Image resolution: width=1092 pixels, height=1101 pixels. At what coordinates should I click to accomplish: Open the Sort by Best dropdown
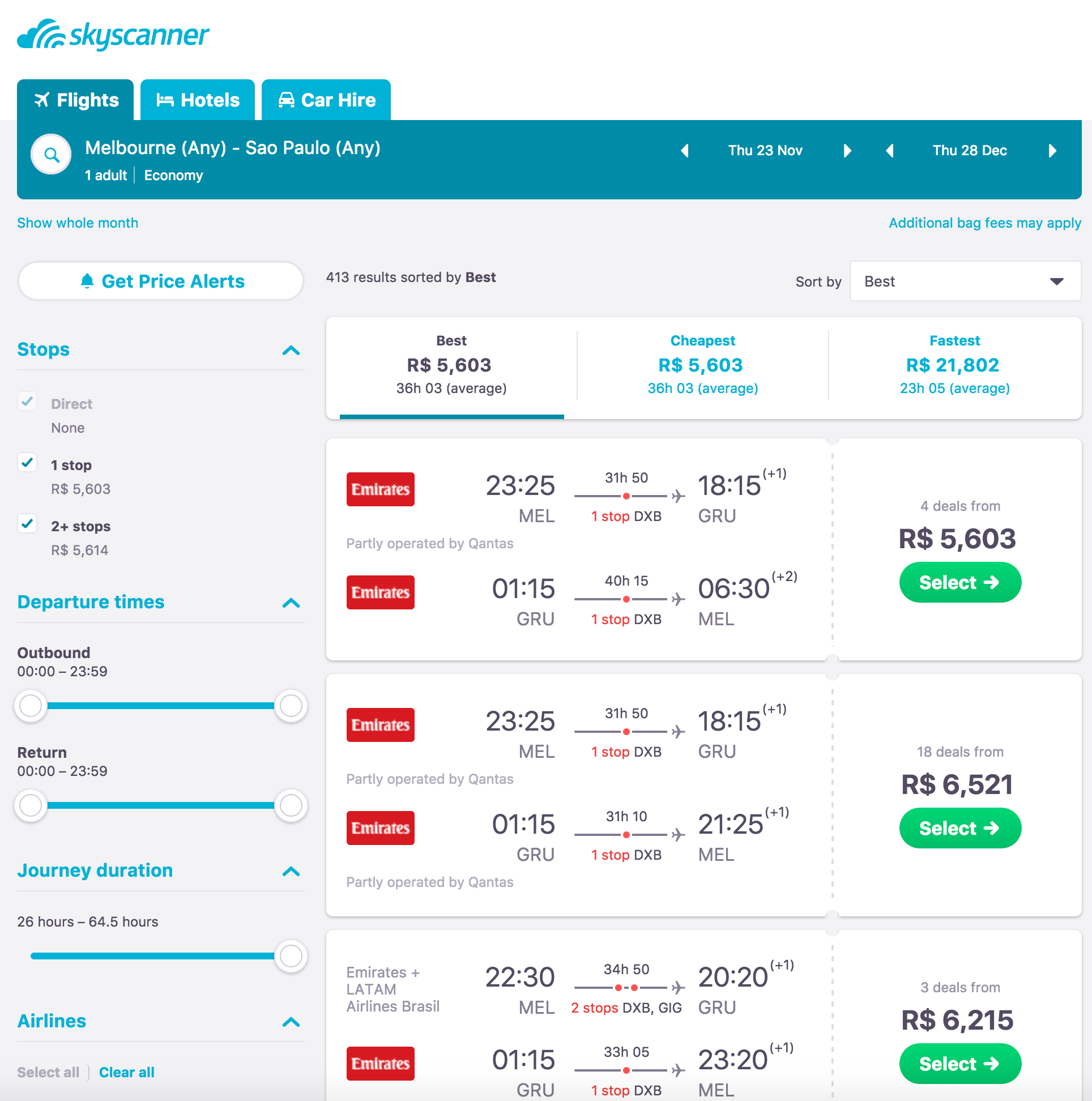click(x=965, y=281)
